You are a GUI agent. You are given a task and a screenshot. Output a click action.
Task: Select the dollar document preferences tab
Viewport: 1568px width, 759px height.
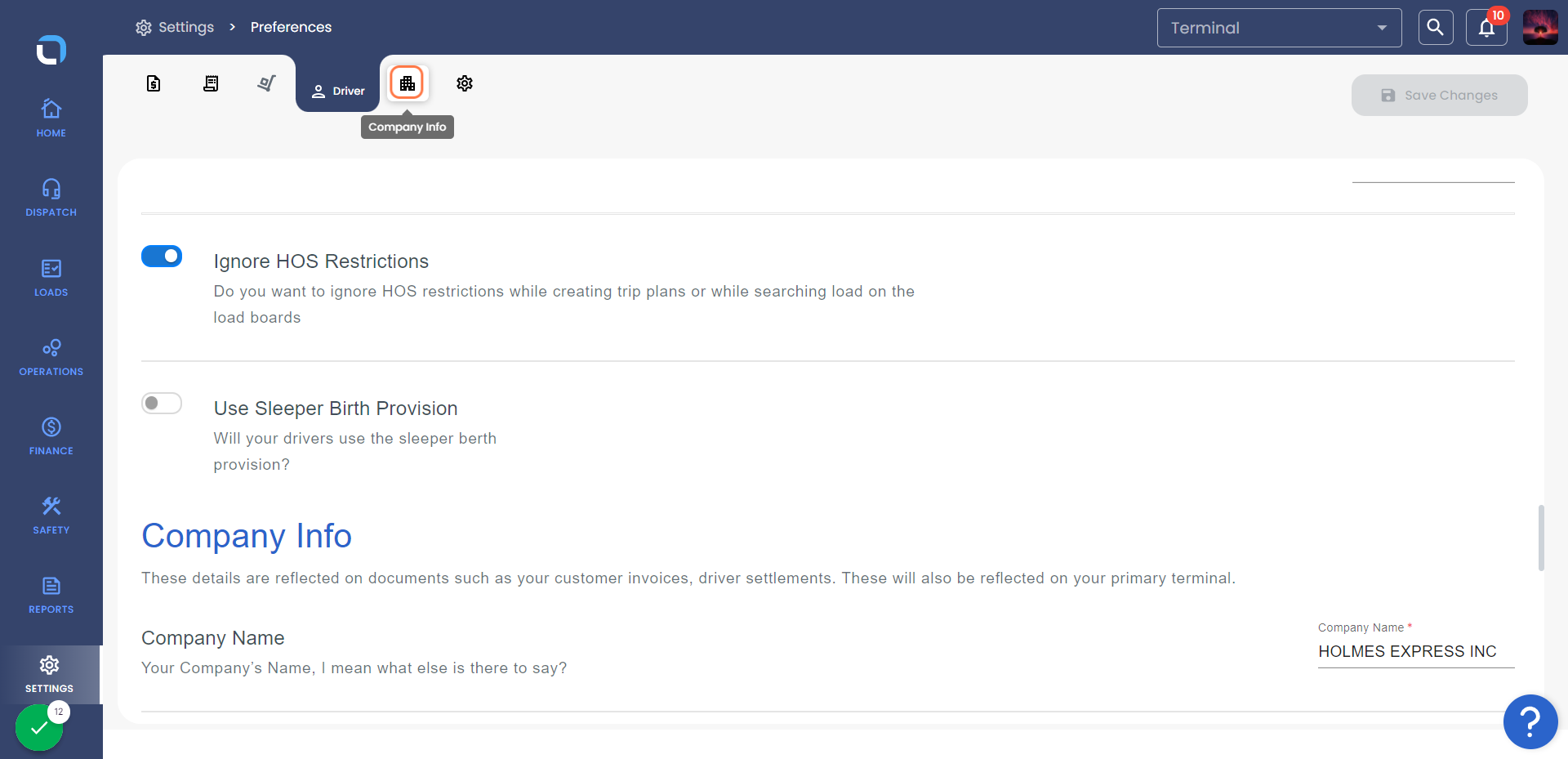coord(154,83)
